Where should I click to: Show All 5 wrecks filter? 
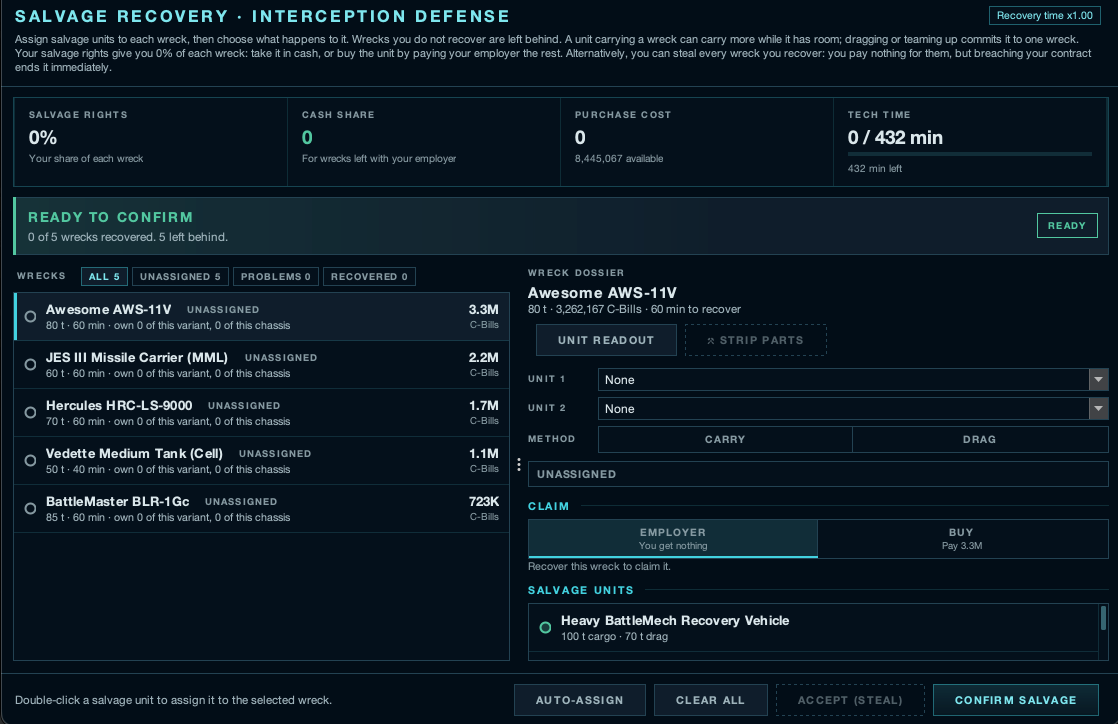(x=104, y=277)
